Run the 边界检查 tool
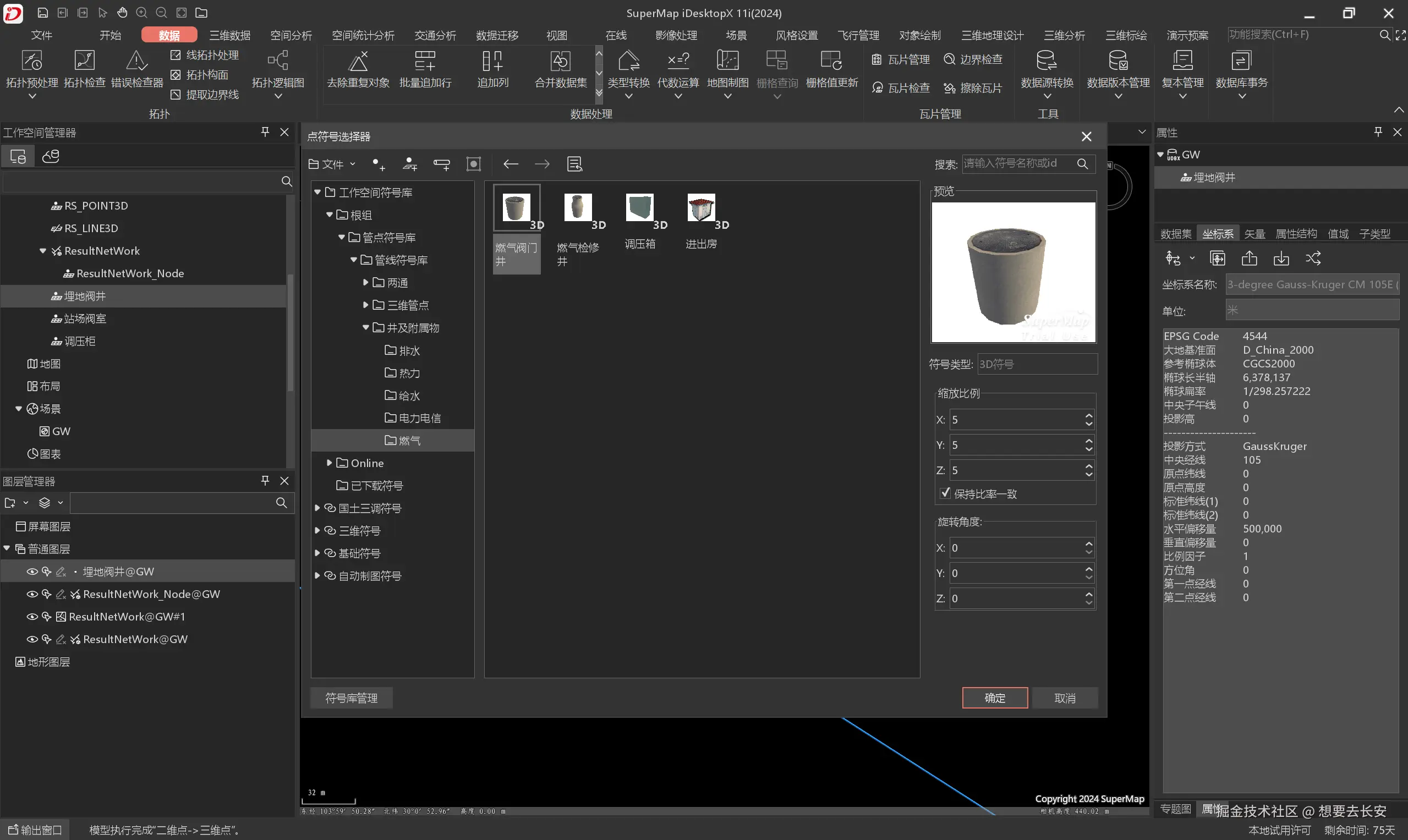This screenshot has width=1408, height=840. pyautogui.click(x=973, y=59)
